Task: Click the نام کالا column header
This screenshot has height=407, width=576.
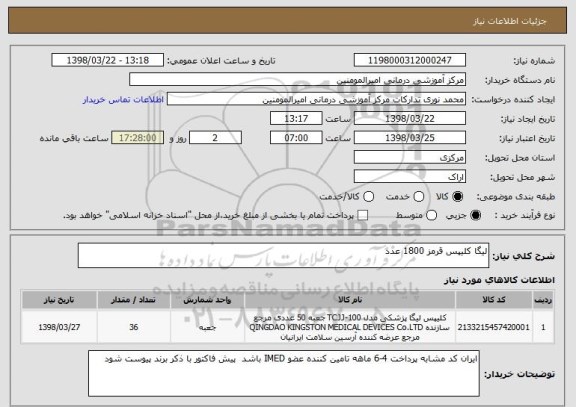Action: coord(350,300)
